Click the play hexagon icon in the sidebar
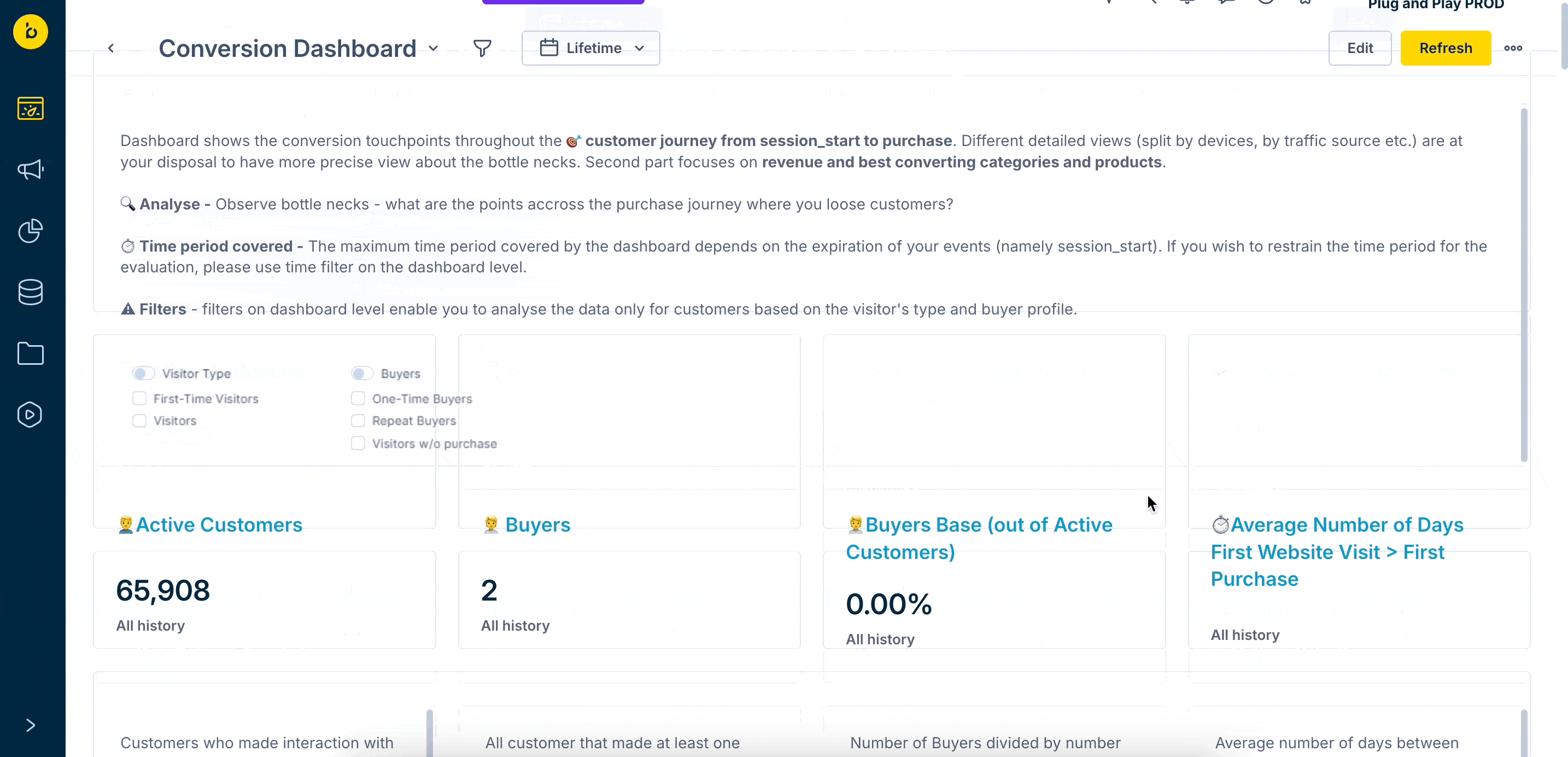The width and height of the screenshot is (1568, 757). [31, 415]
